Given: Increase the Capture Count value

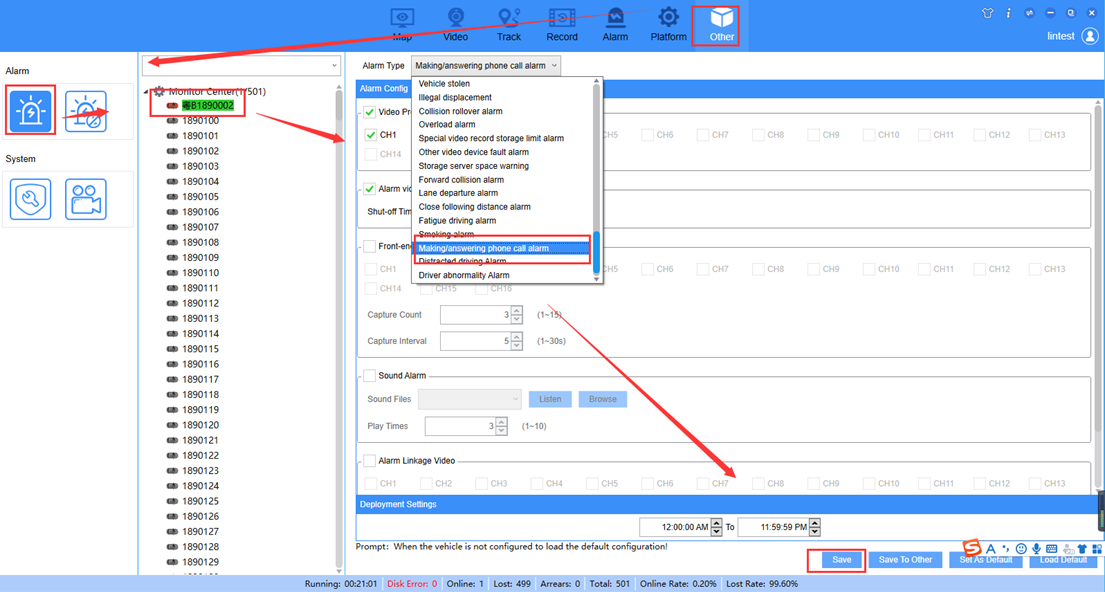Looking at the screenshot, I should coord(517,310).
